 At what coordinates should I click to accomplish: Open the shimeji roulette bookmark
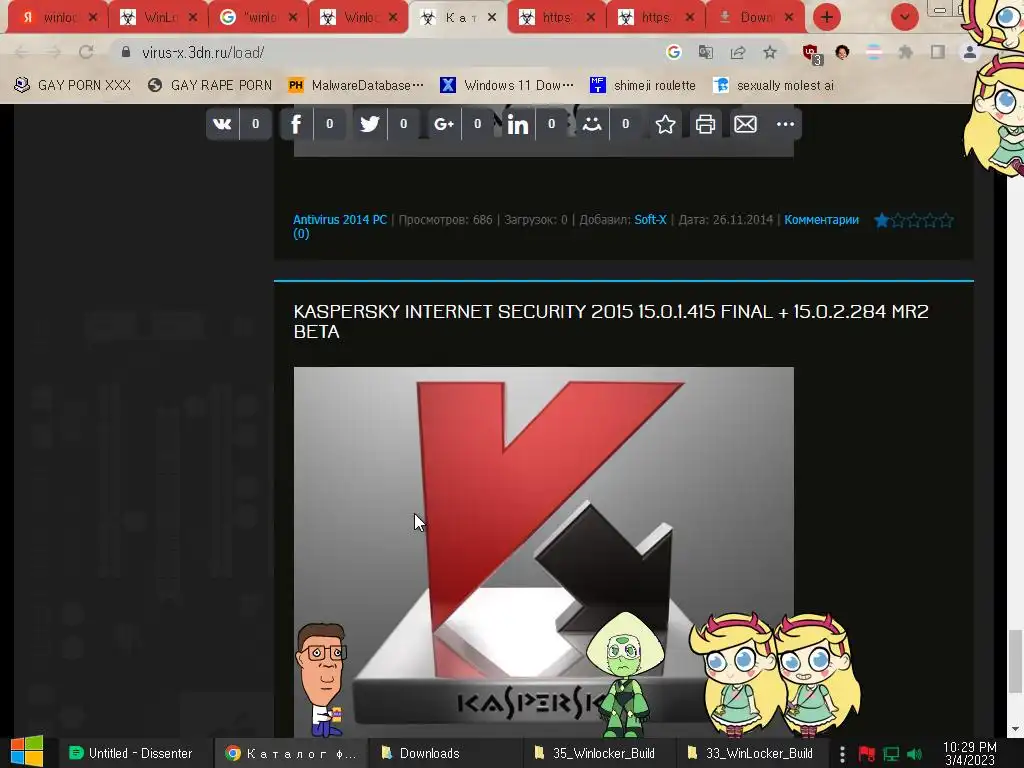pyautogui.click(x=643, y=85)
